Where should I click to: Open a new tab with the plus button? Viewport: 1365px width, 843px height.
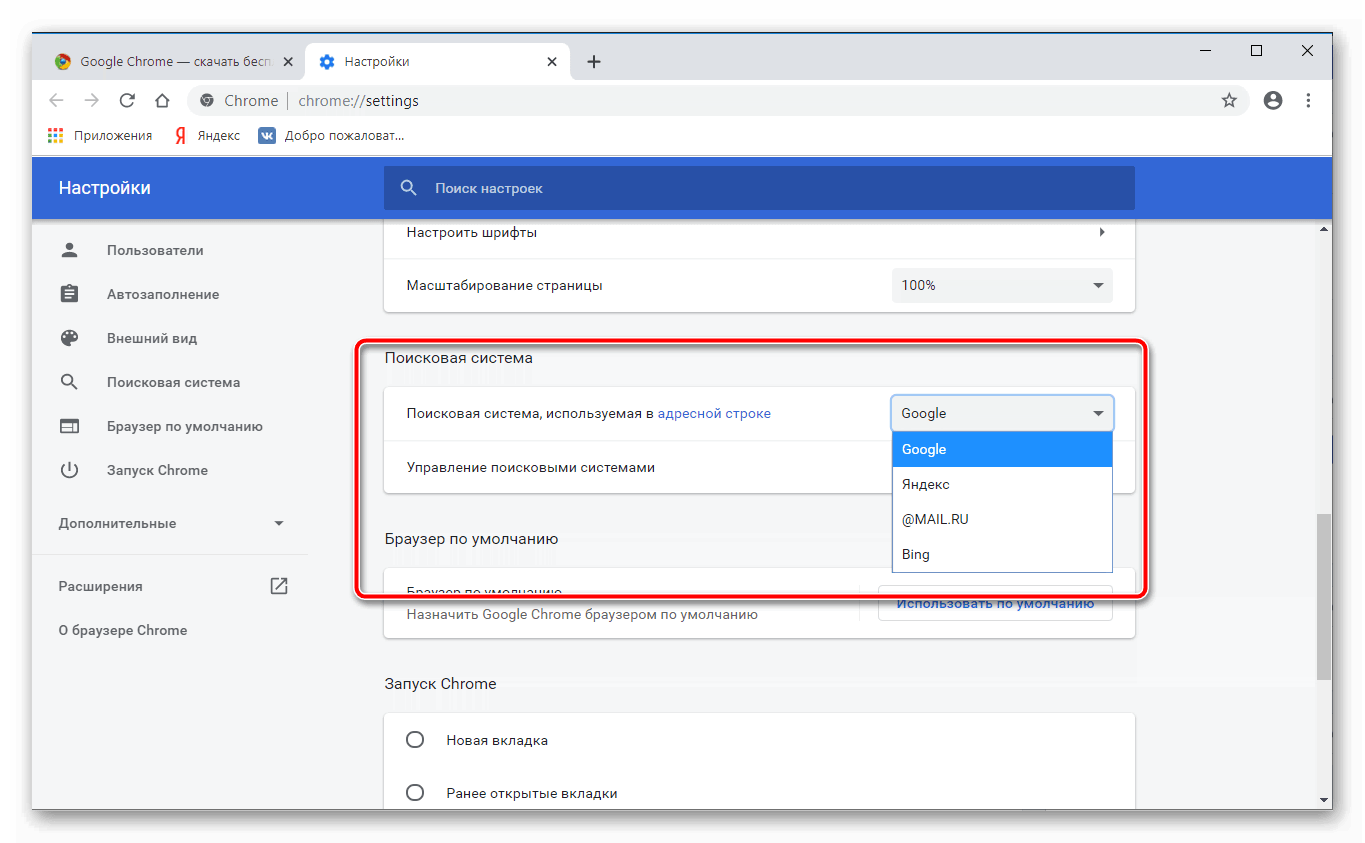coord(593,62)
